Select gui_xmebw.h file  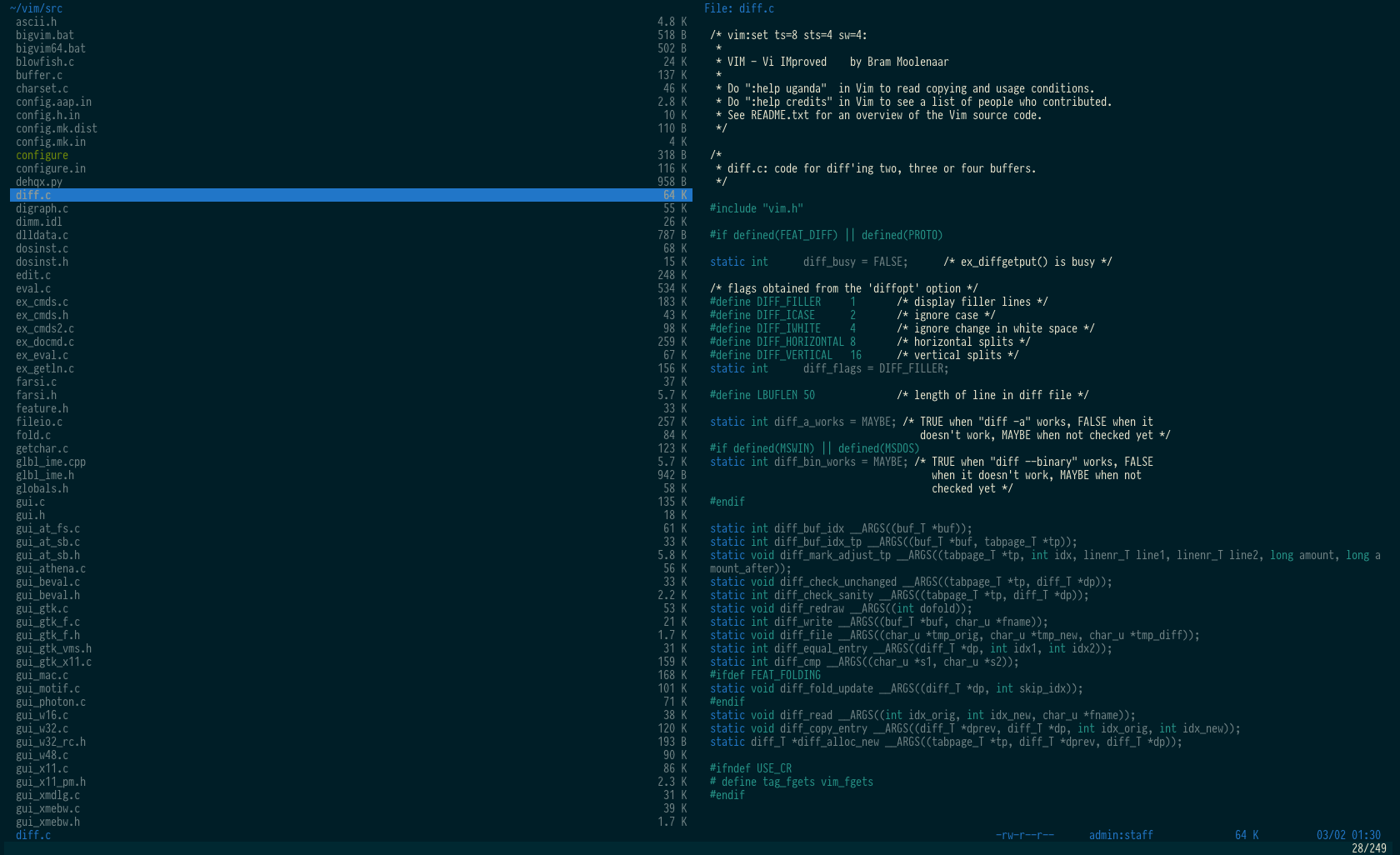[351, 822]
